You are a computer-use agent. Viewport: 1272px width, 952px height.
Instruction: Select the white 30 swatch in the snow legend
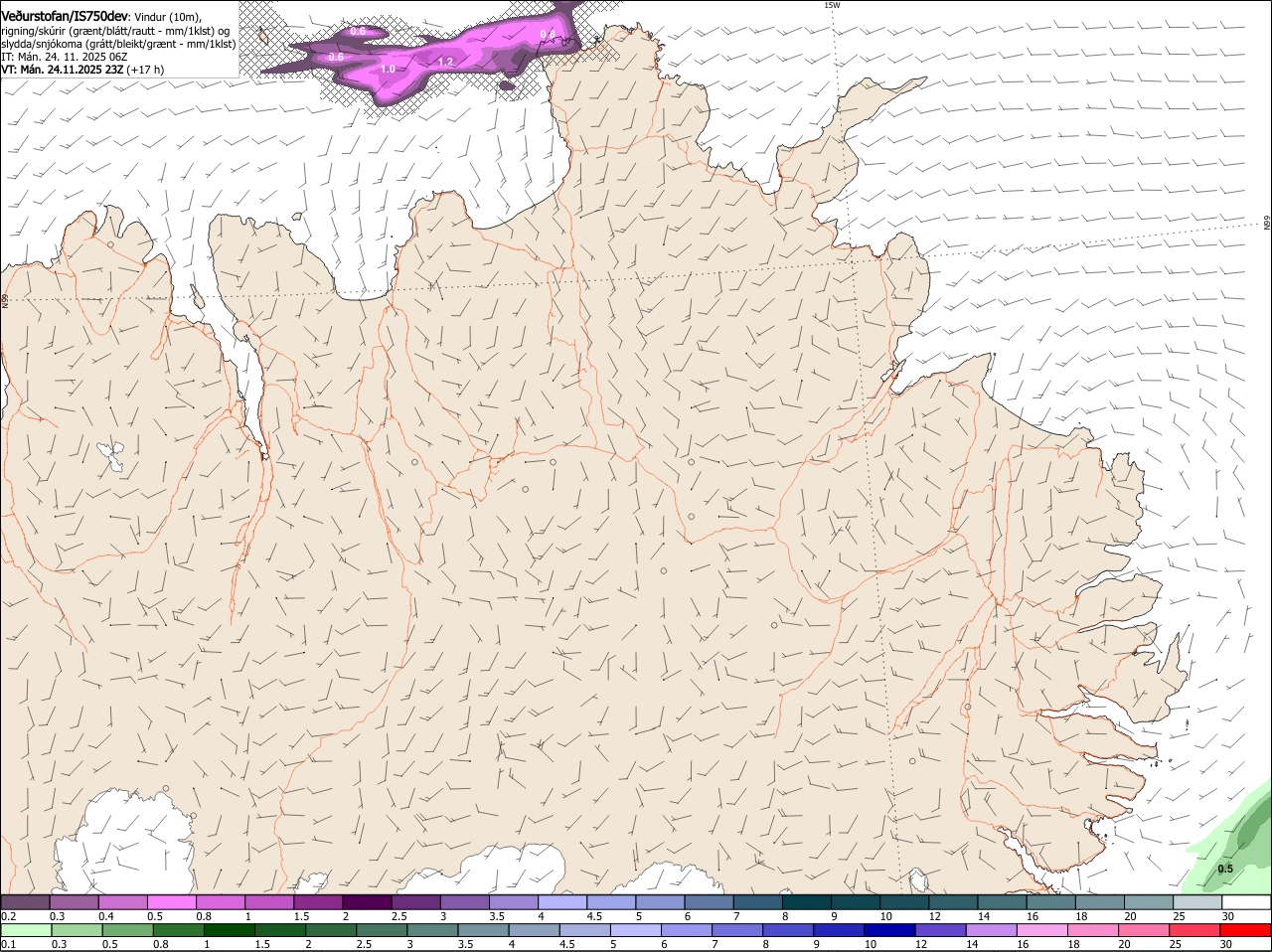tap(1246, 901)
